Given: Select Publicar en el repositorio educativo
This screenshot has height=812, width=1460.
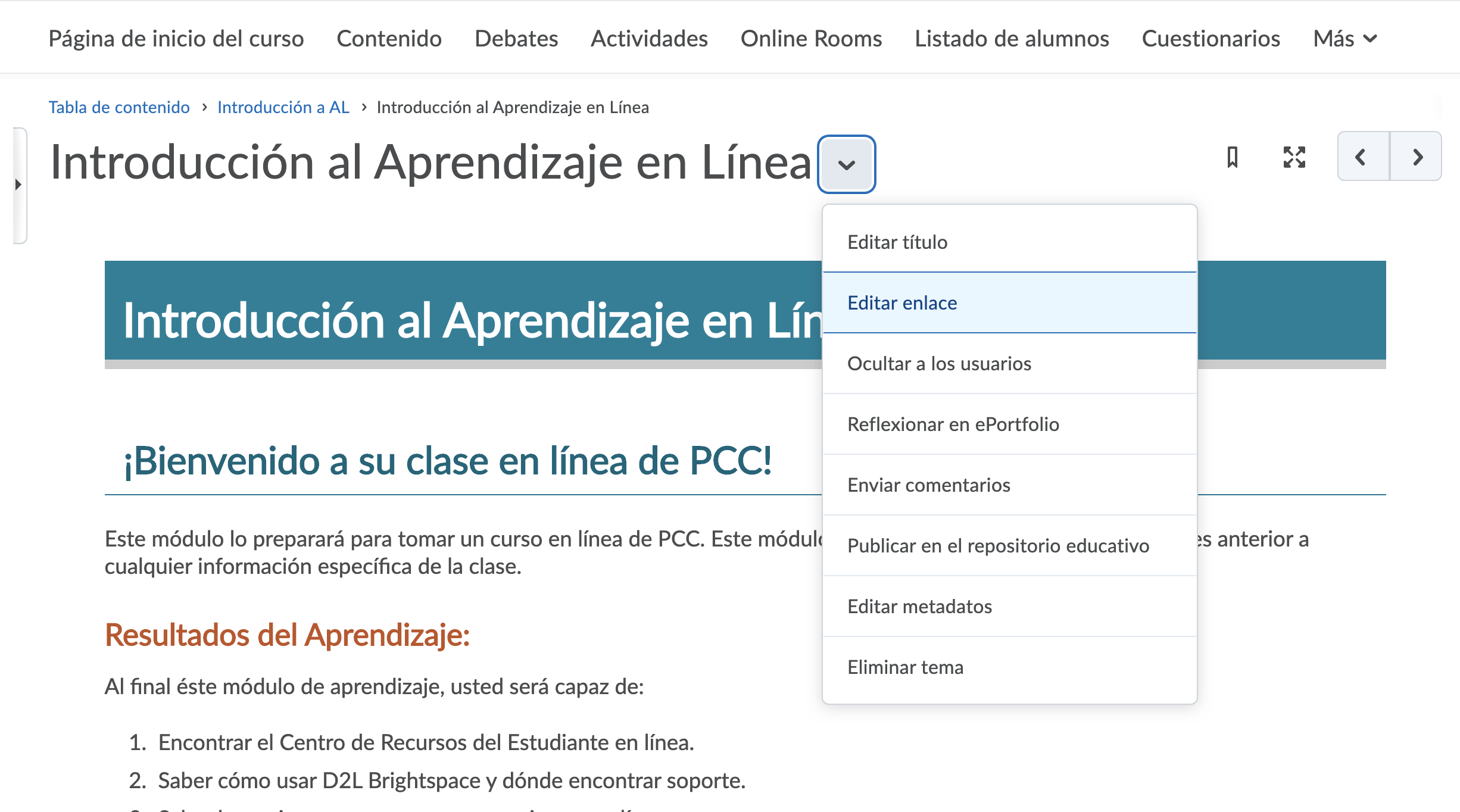Looking at the screenshot, I should tap(997, 546).
